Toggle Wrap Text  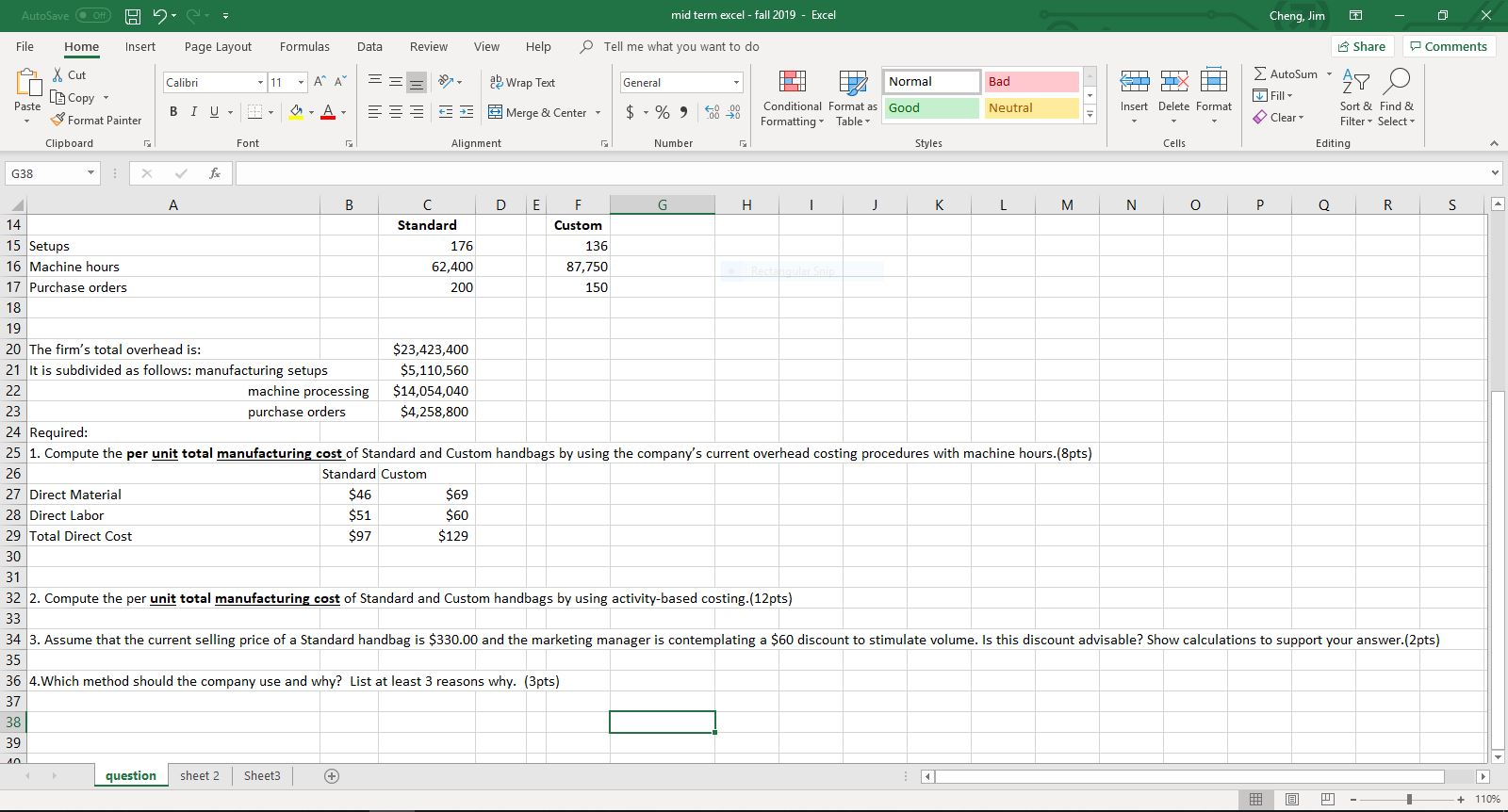pyautogui.click(x=523, y=83)
